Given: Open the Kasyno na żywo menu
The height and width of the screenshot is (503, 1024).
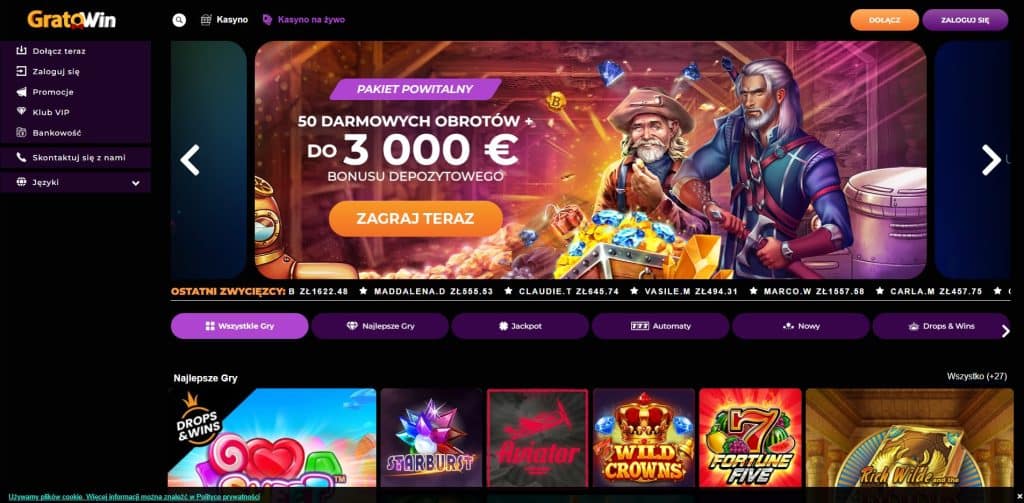Looking at the screenshot, I should pyautogui.click(x=303, y=20).
